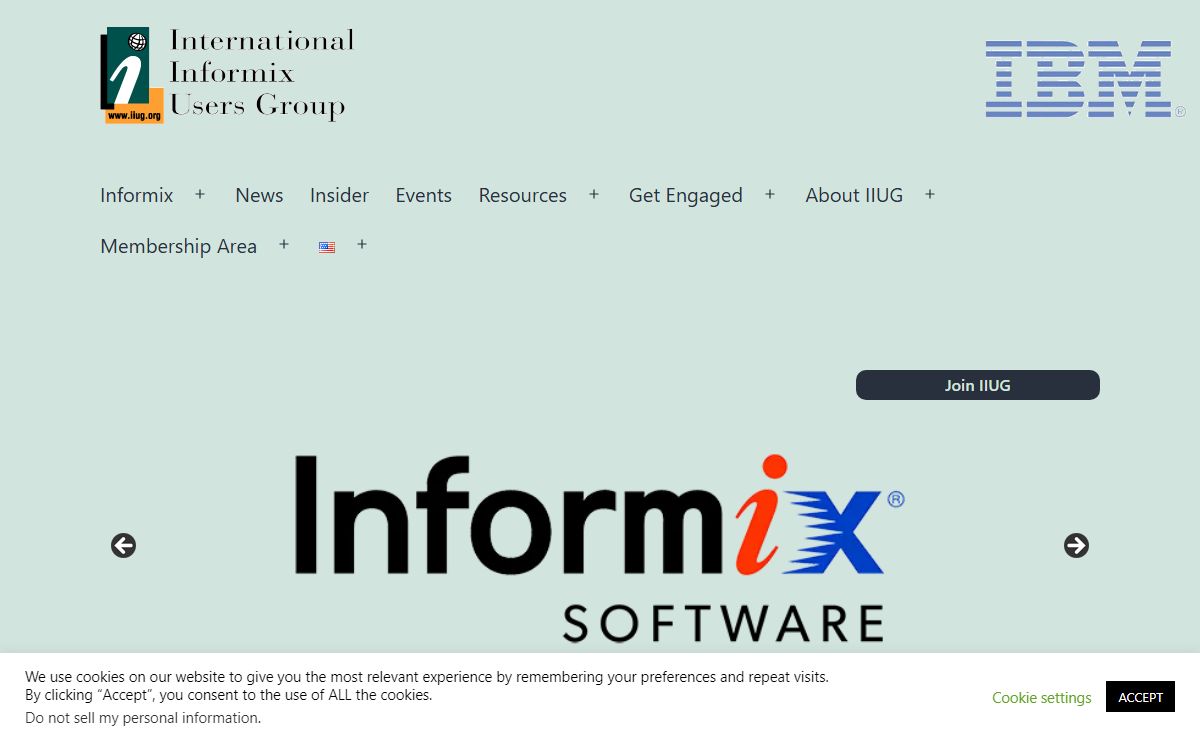
Task: Open the Get Engaged menu item
Action: click(x=686, y=196)
